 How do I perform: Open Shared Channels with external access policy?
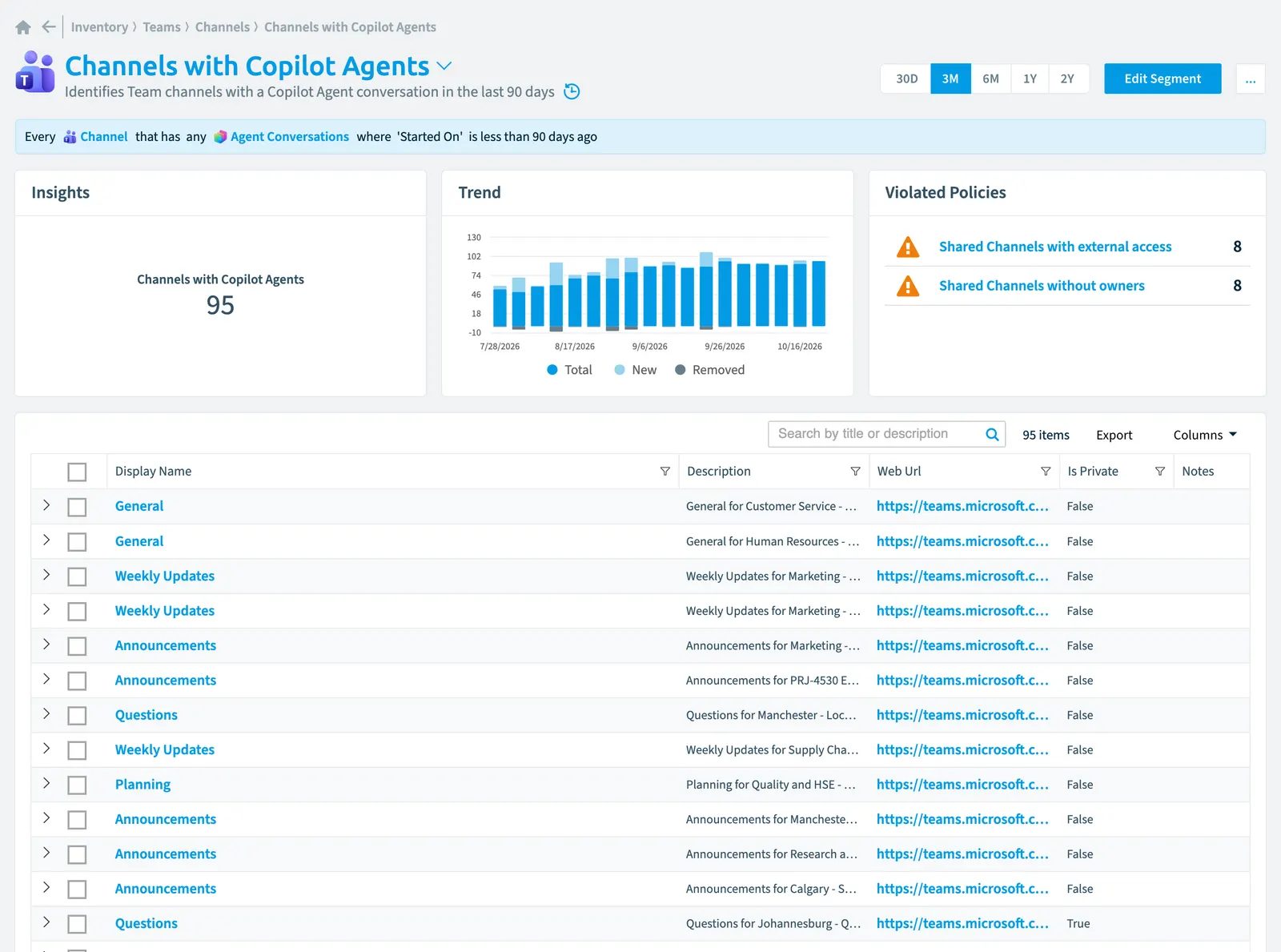coord(1055,247)
